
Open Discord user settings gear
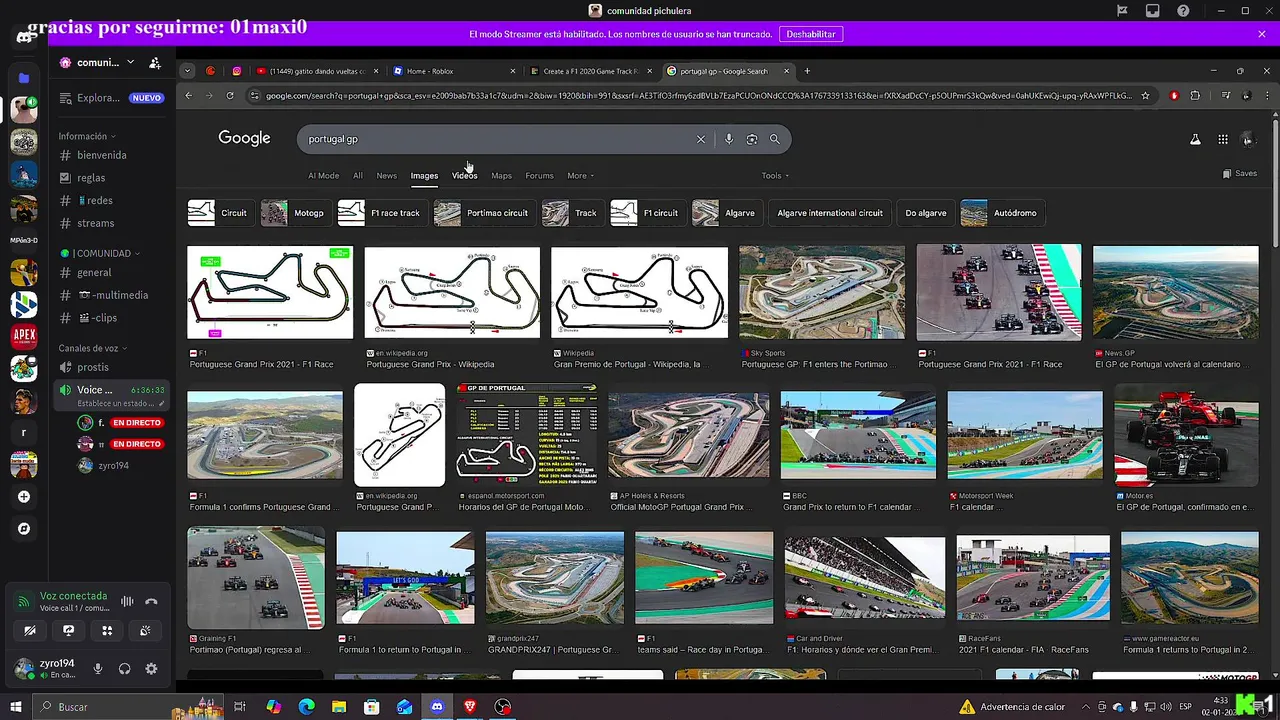pos(151,669)
